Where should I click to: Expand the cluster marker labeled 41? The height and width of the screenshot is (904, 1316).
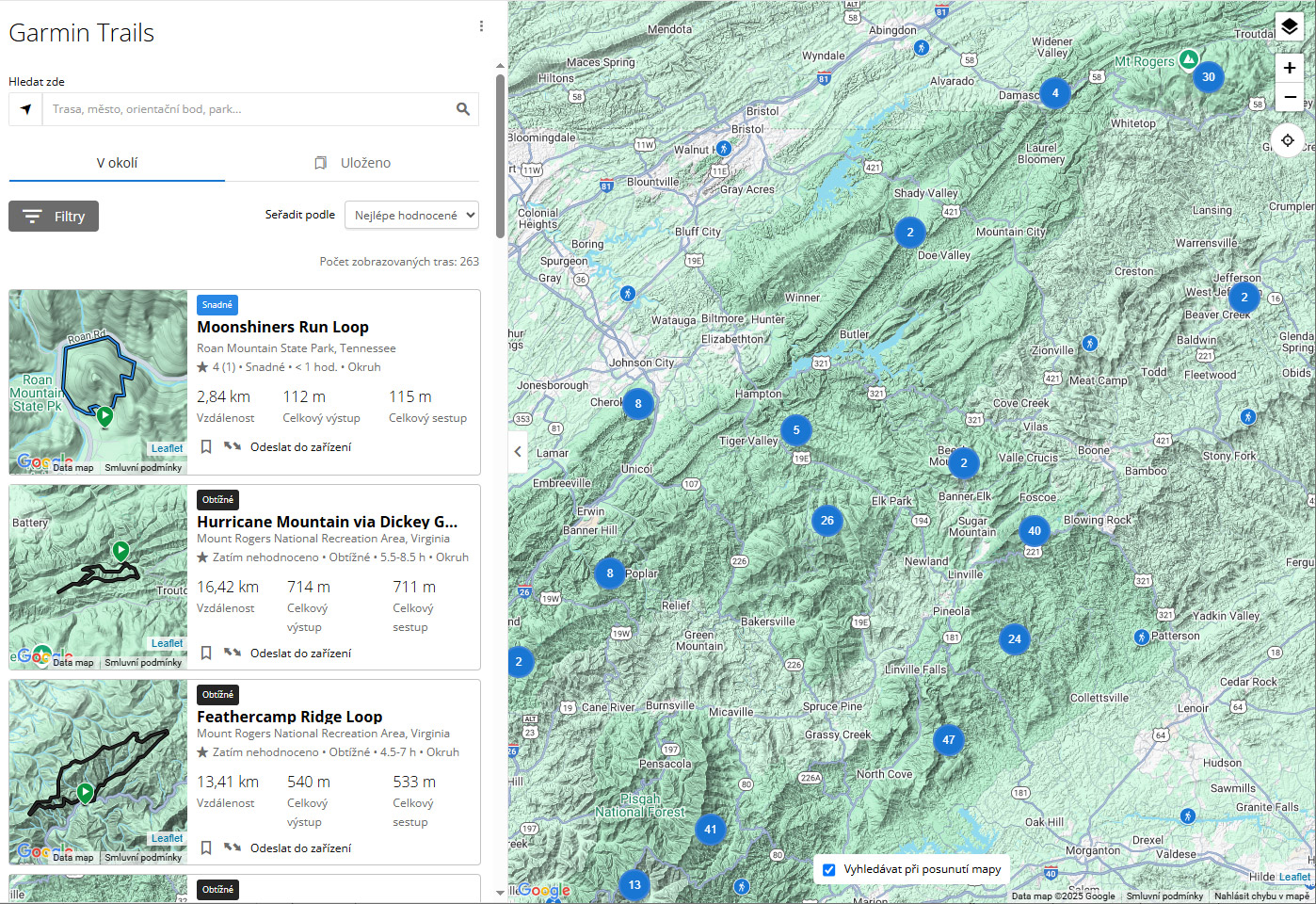pyautogui.click(x=711, y=829)
